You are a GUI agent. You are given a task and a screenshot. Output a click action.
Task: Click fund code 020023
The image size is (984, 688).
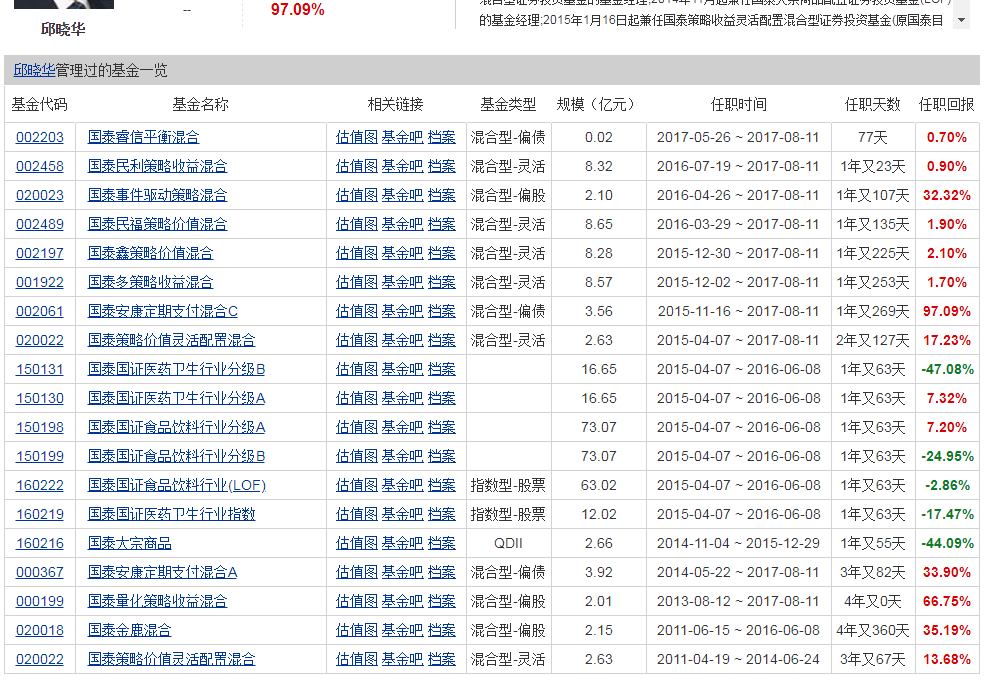point(40,195)
